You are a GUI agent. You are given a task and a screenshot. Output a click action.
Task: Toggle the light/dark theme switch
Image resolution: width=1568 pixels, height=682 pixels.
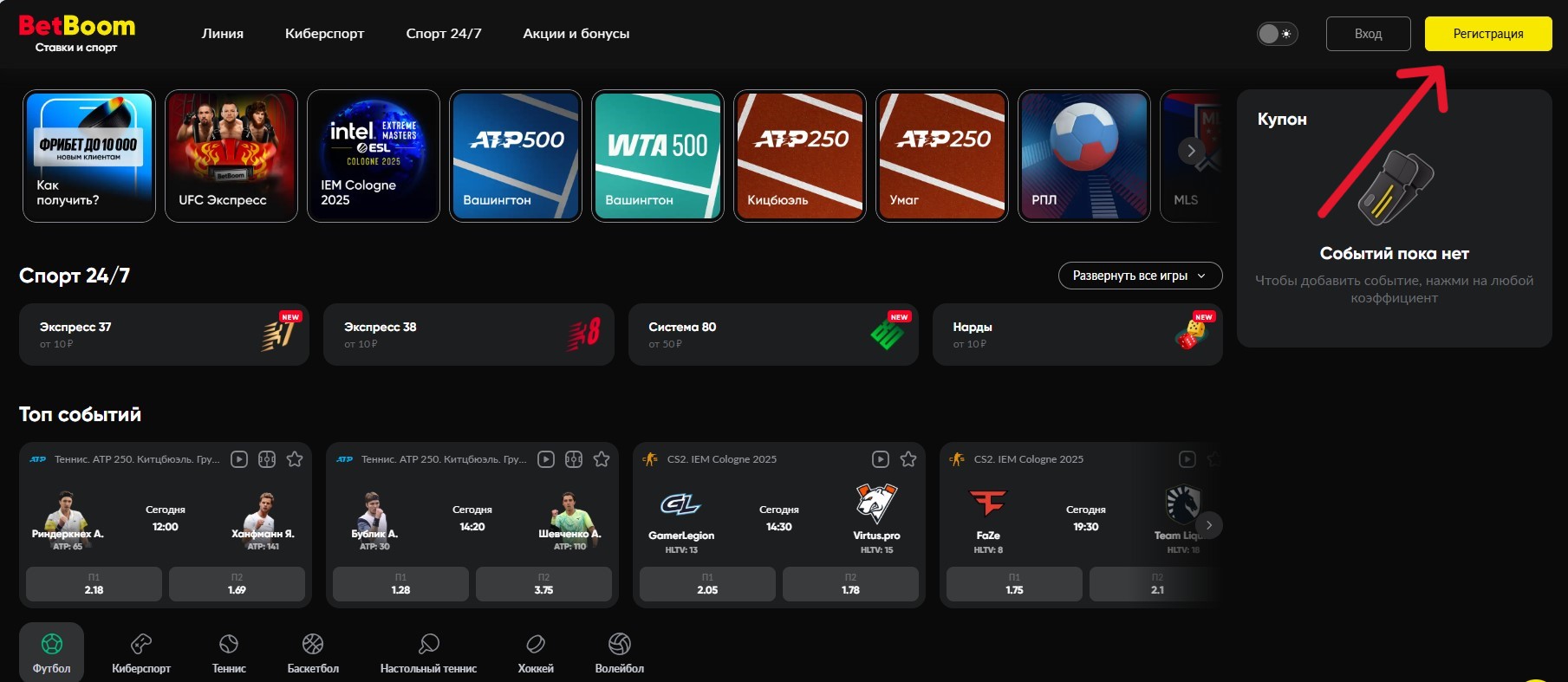[1277, 34]
